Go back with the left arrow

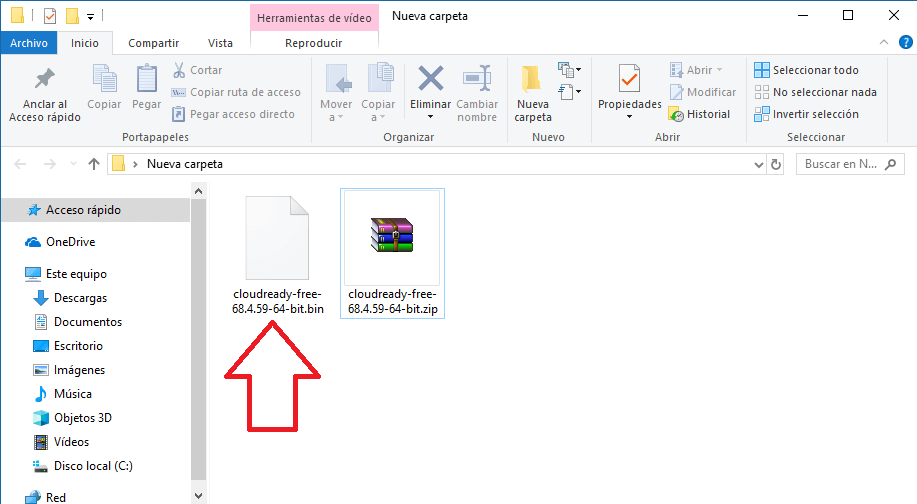(20, 164)
